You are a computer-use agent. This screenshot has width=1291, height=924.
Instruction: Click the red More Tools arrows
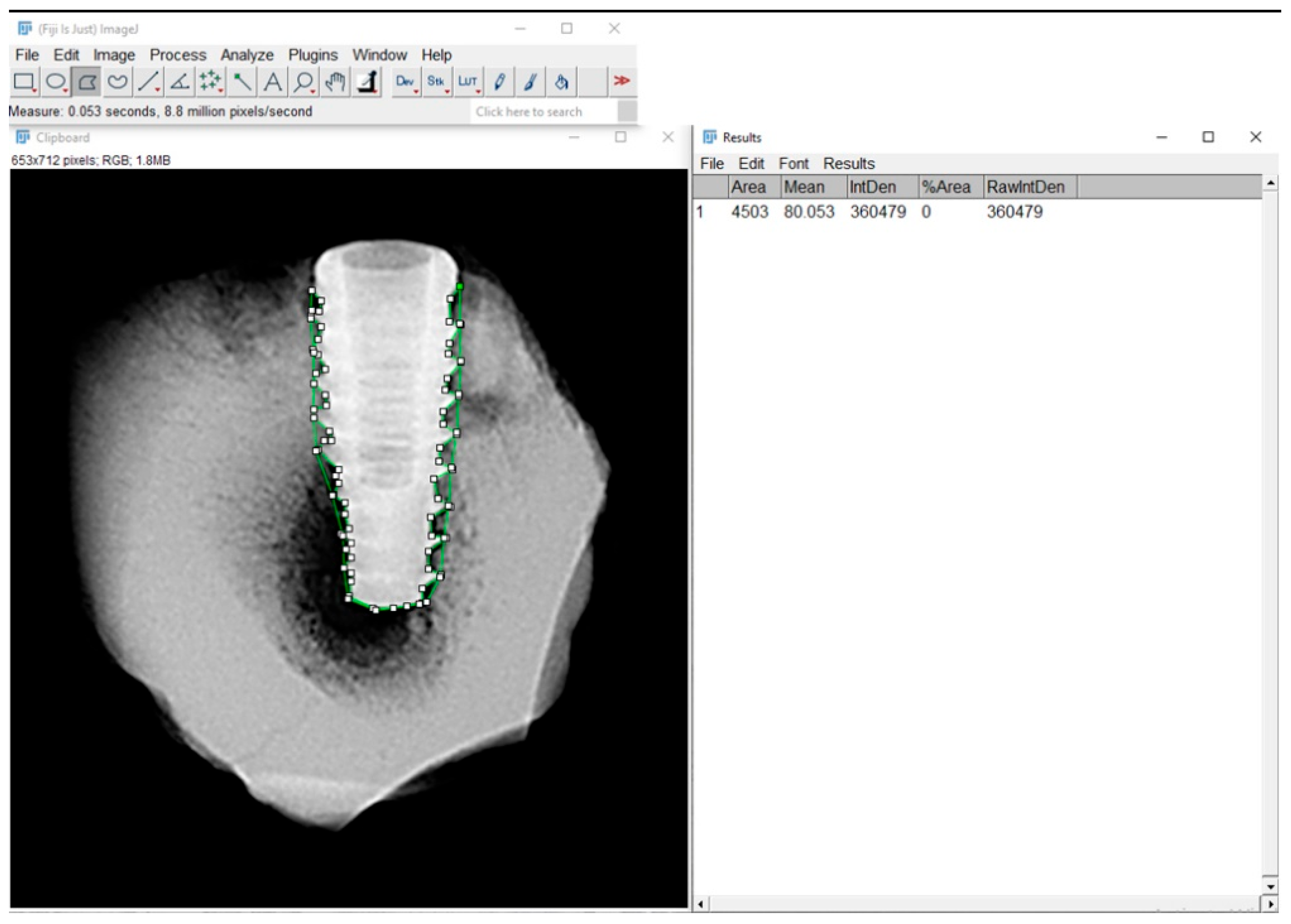tap(622, 82)
